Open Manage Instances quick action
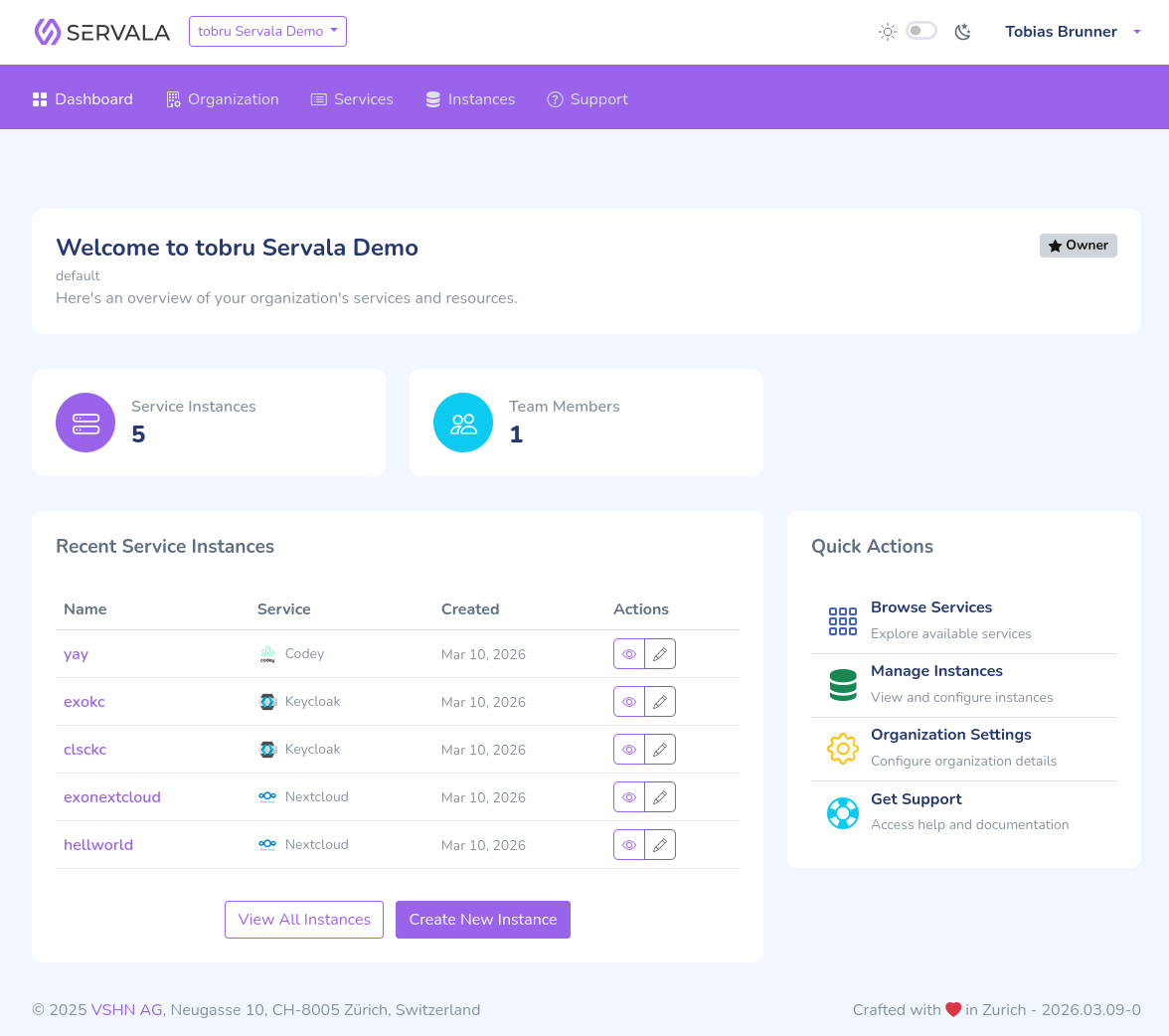The width and height of the screenshot is (1169, 1036). click(x=964, y=685)
